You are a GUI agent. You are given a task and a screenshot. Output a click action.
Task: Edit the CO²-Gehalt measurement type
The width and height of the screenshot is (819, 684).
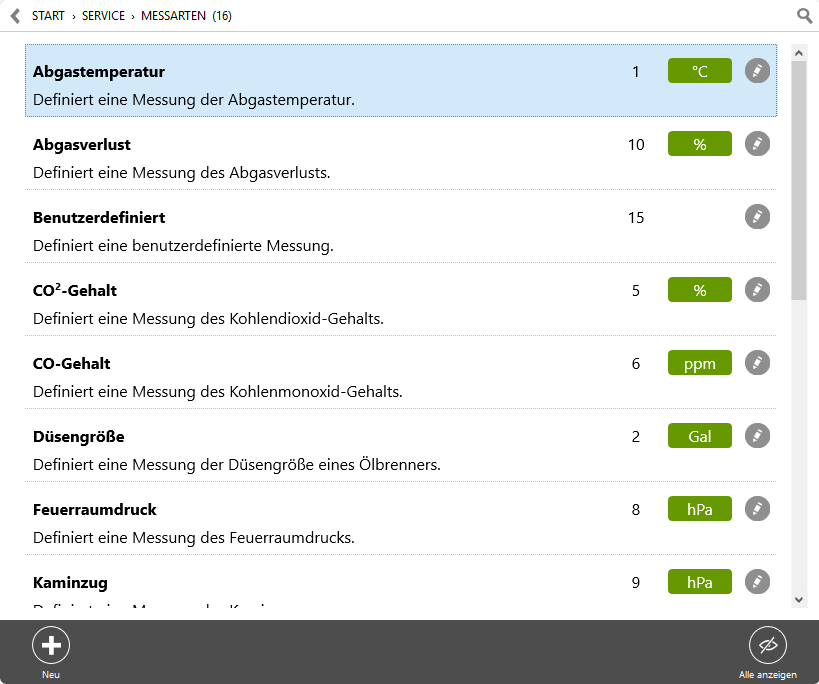tap(757, 290)
